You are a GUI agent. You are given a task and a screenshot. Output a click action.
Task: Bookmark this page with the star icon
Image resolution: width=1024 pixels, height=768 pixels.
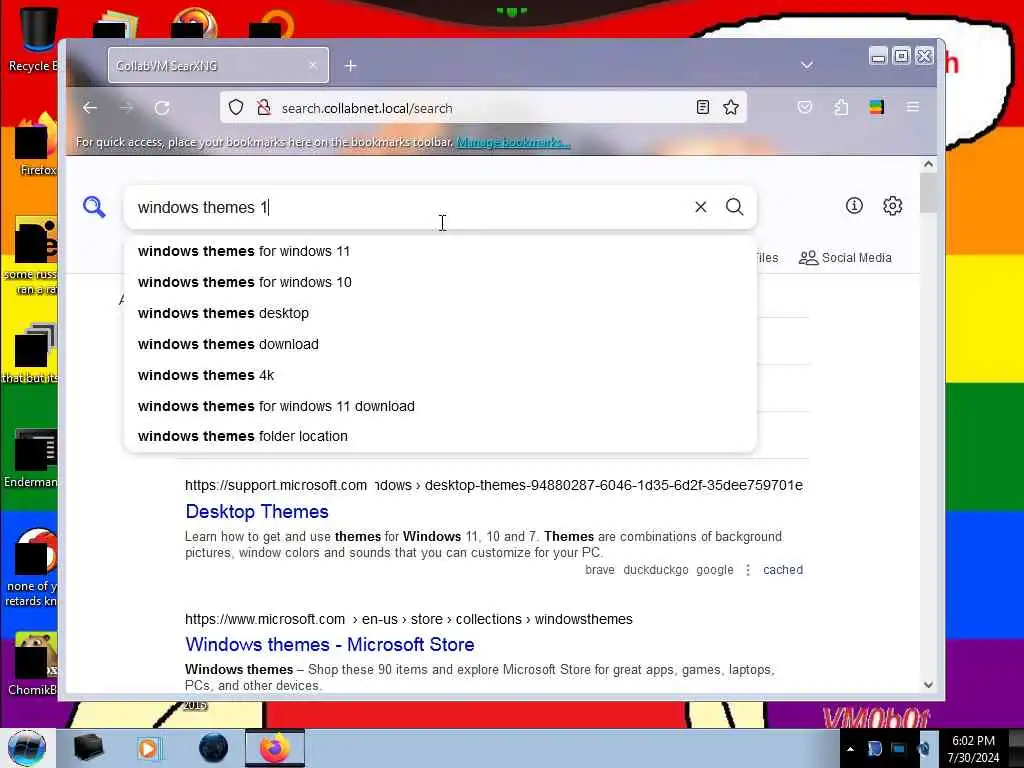[731, 107]
